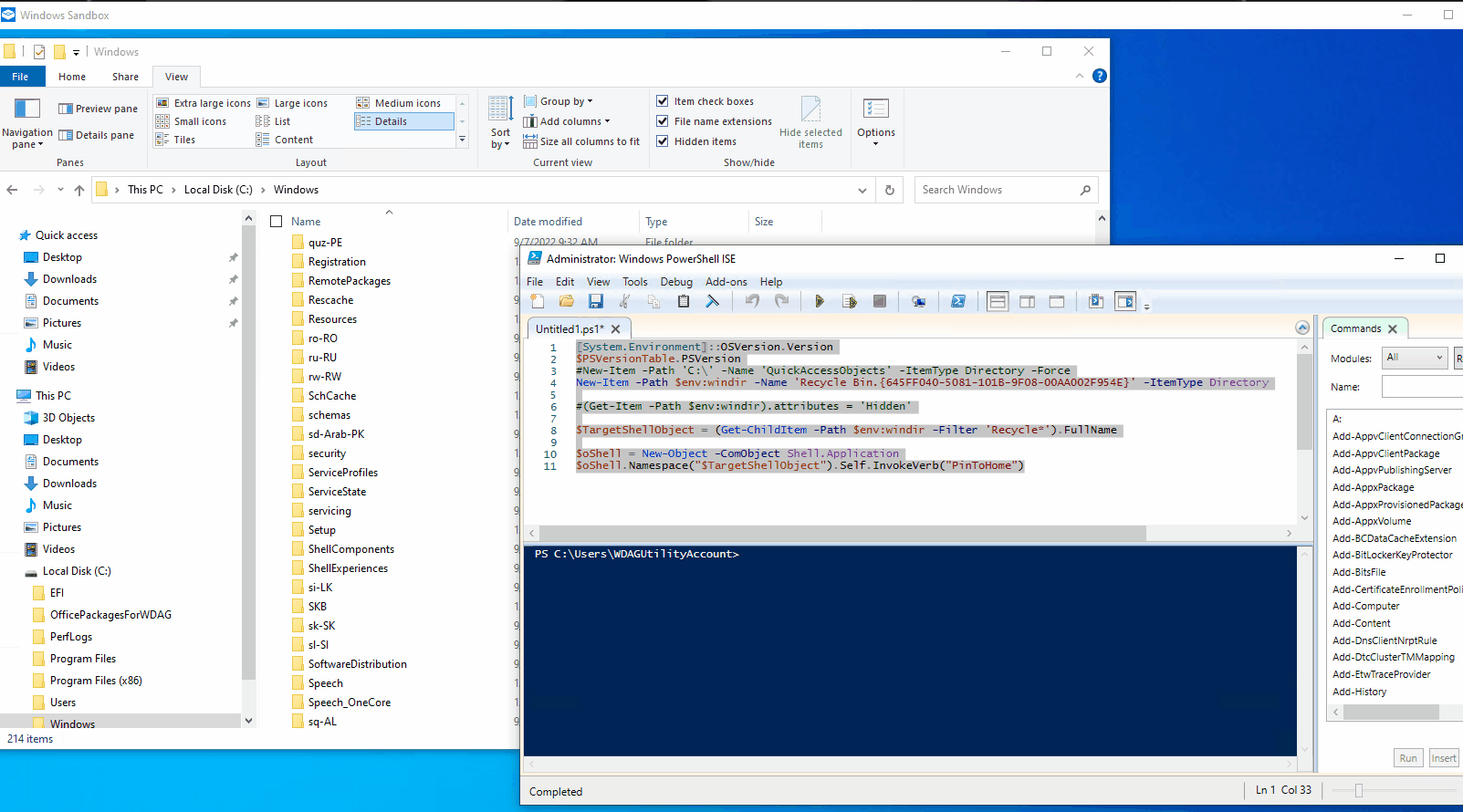Click the Paste clipboard icon in ISE
Image resolution: width=1463 pixels, height=812 pixels.
click(x=684, y=301)
